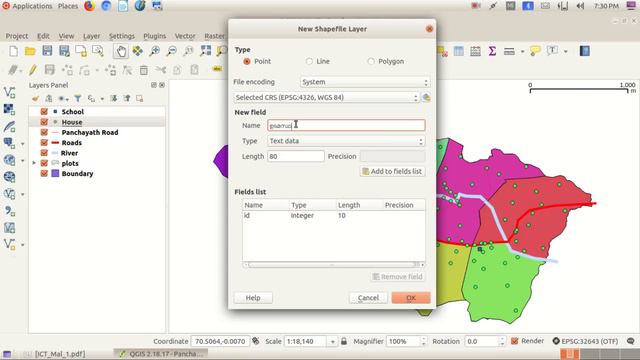
Task: Click the Add Raster Layer sidebar icon
Action: click(x=9, y=109)
